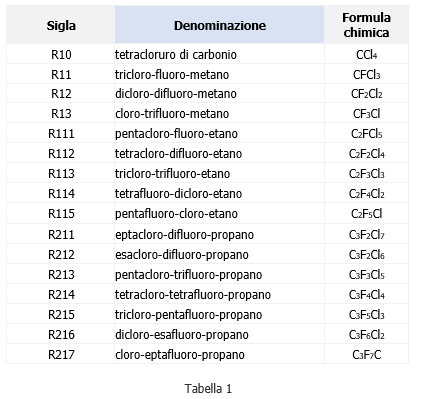Select the CCl4 formula cell

(366, 54)
